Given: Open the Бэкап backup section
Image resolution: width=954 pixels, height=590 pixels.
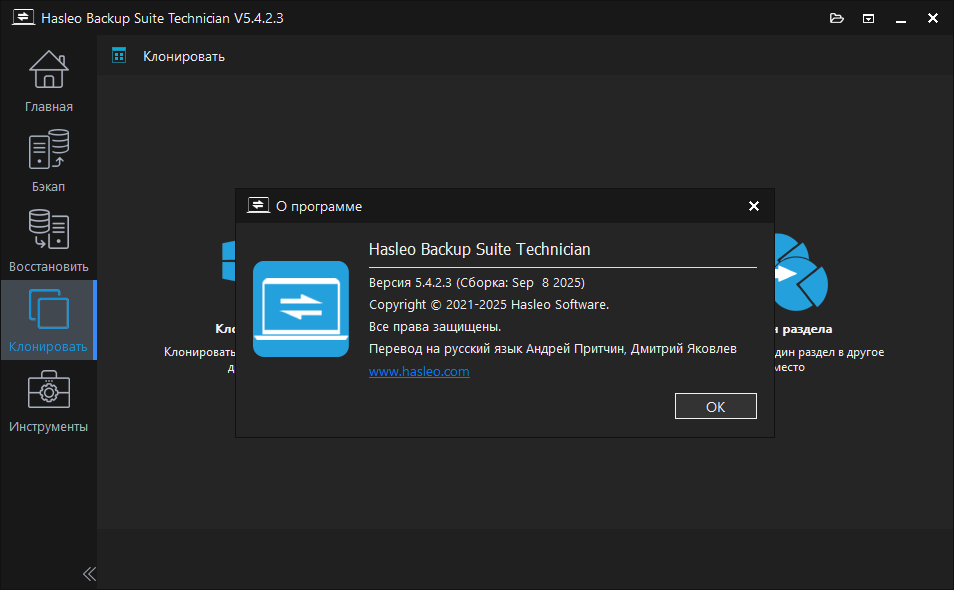Looking at the screenshot, I should click(x=49, y=161).
